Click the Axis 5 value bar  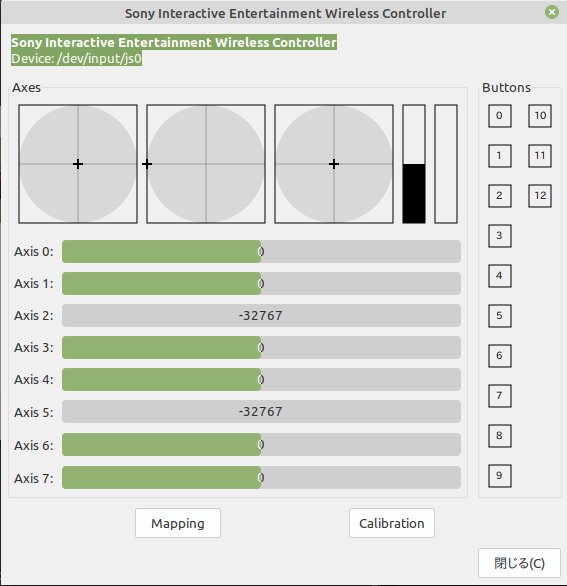point(261,411)
